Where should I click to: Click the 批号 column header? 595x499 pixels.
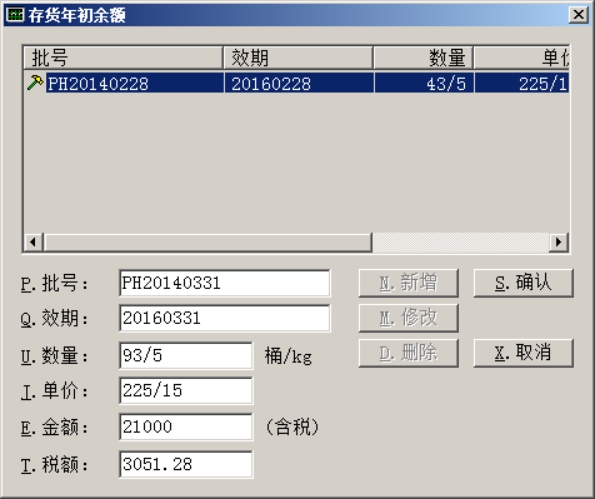[x=123, y=58]
